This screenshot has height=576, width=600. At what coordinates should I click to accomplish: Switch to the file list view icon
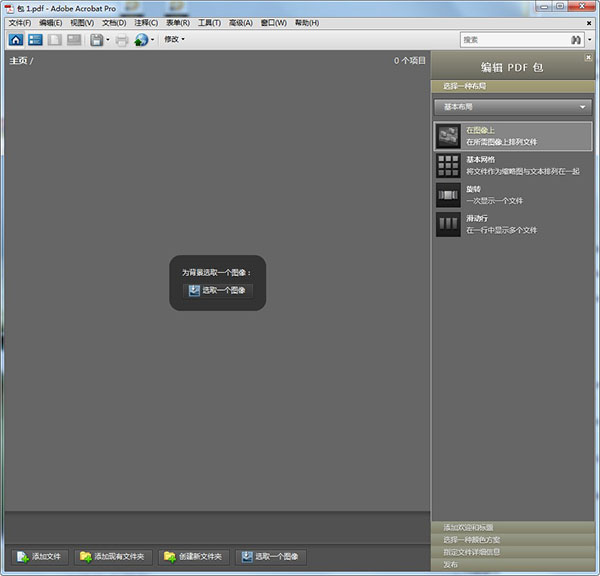(36, 40)
